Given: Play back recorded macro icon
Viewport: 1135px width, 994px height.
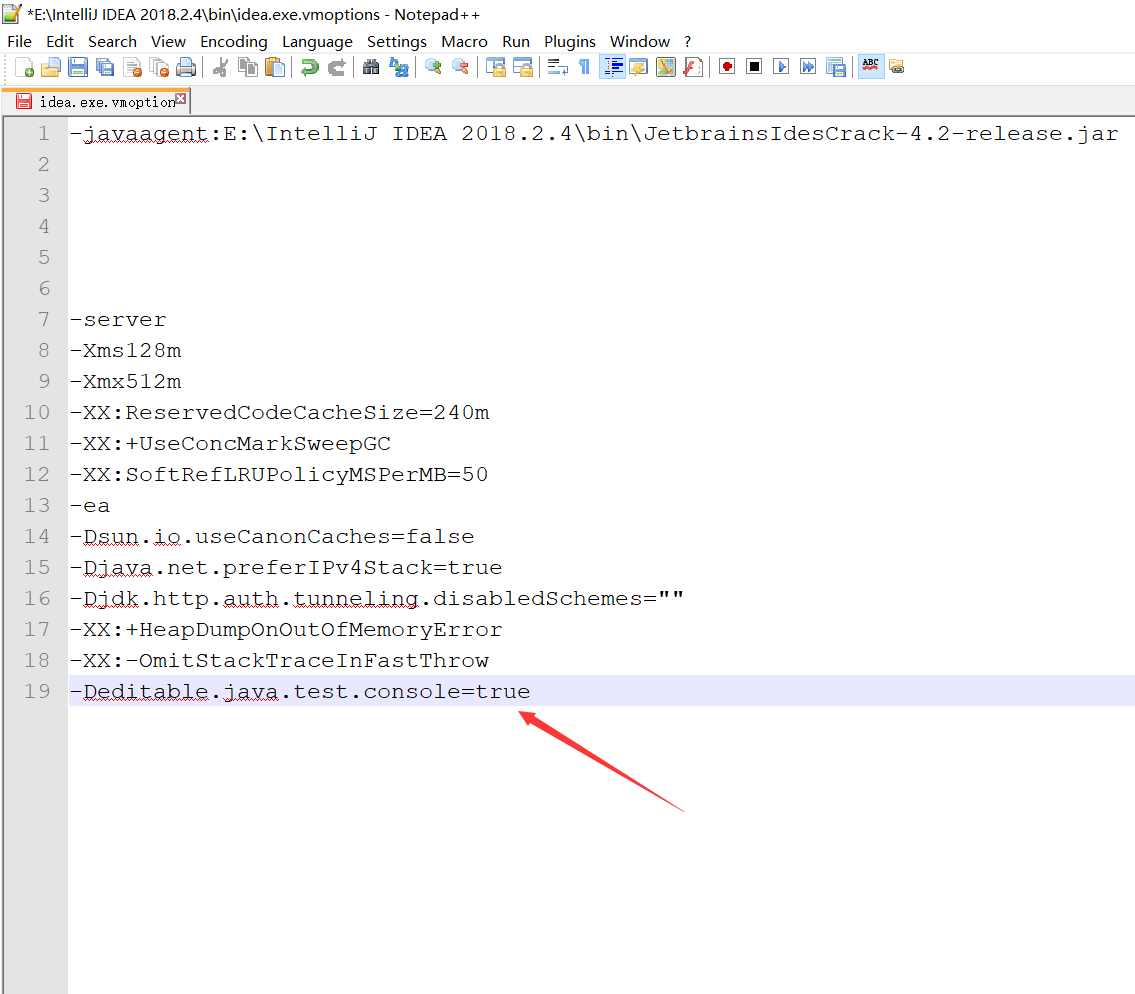Looking at the screenshot, I should (781, 67).
